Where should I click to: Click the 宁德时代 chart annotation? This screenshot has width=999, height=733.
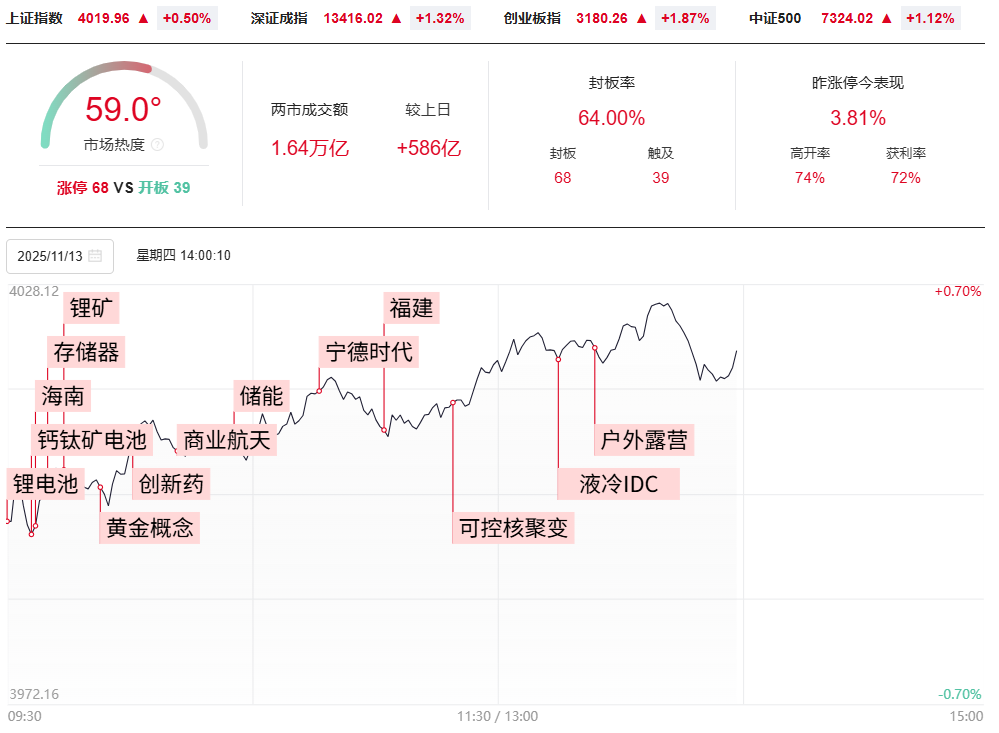[369, 352]
